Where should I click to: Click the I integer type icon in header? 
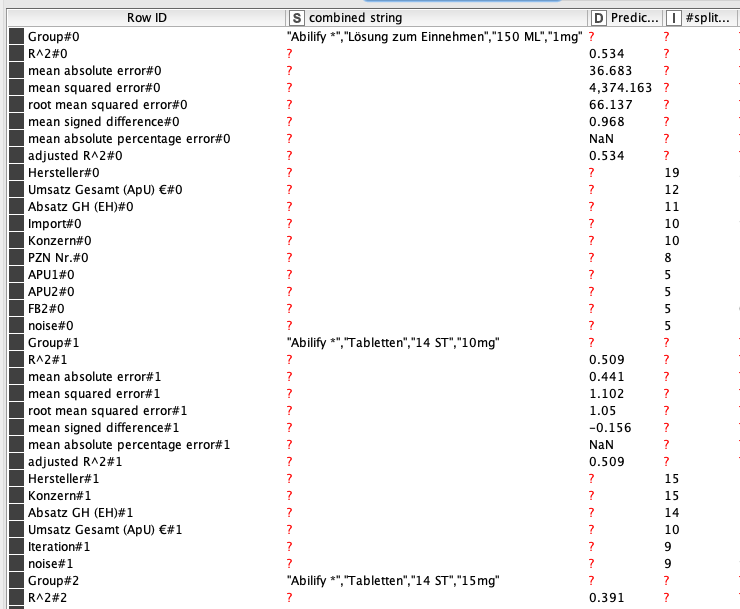[673, 18]
